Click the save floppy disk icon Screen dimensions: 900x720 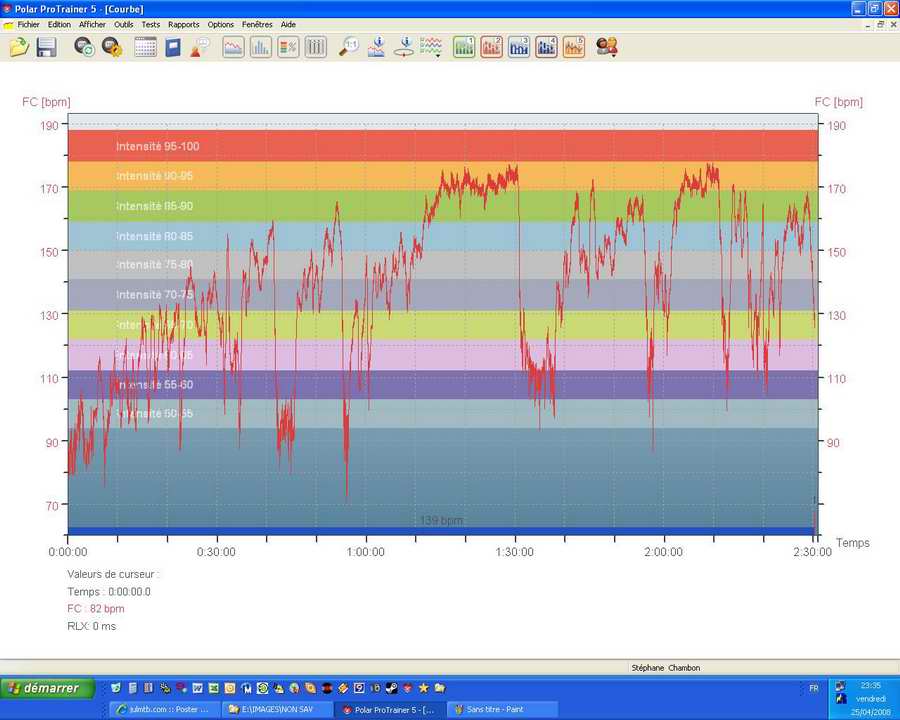tap(46, 46)
